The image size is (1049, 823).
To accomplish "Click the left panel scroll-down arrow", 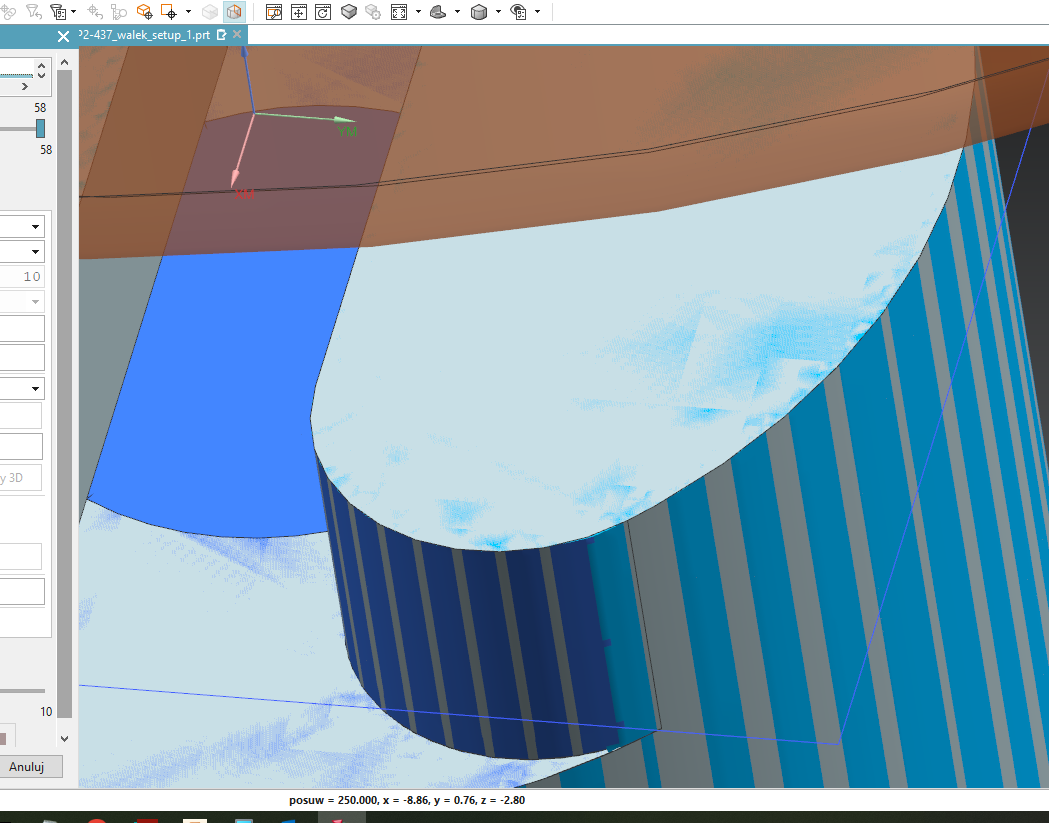I will pos(65,738).
